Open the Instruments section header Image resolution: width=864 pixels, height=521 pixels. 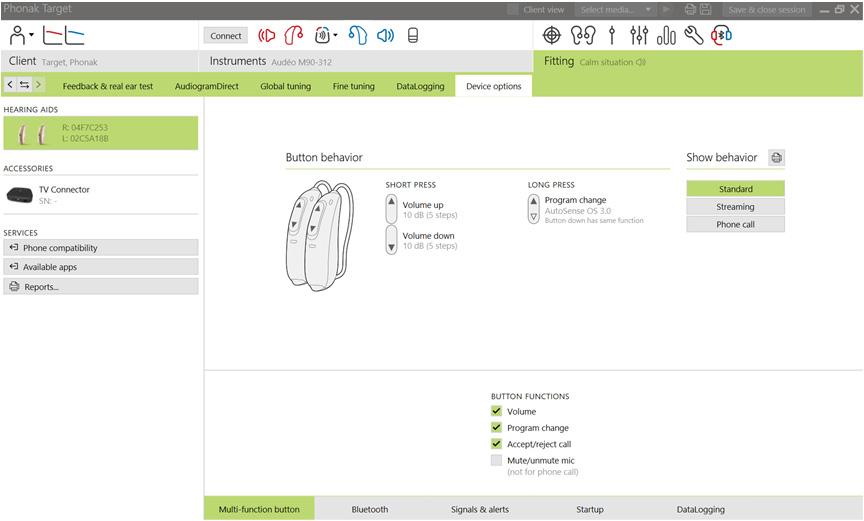(x=366, y=61)
